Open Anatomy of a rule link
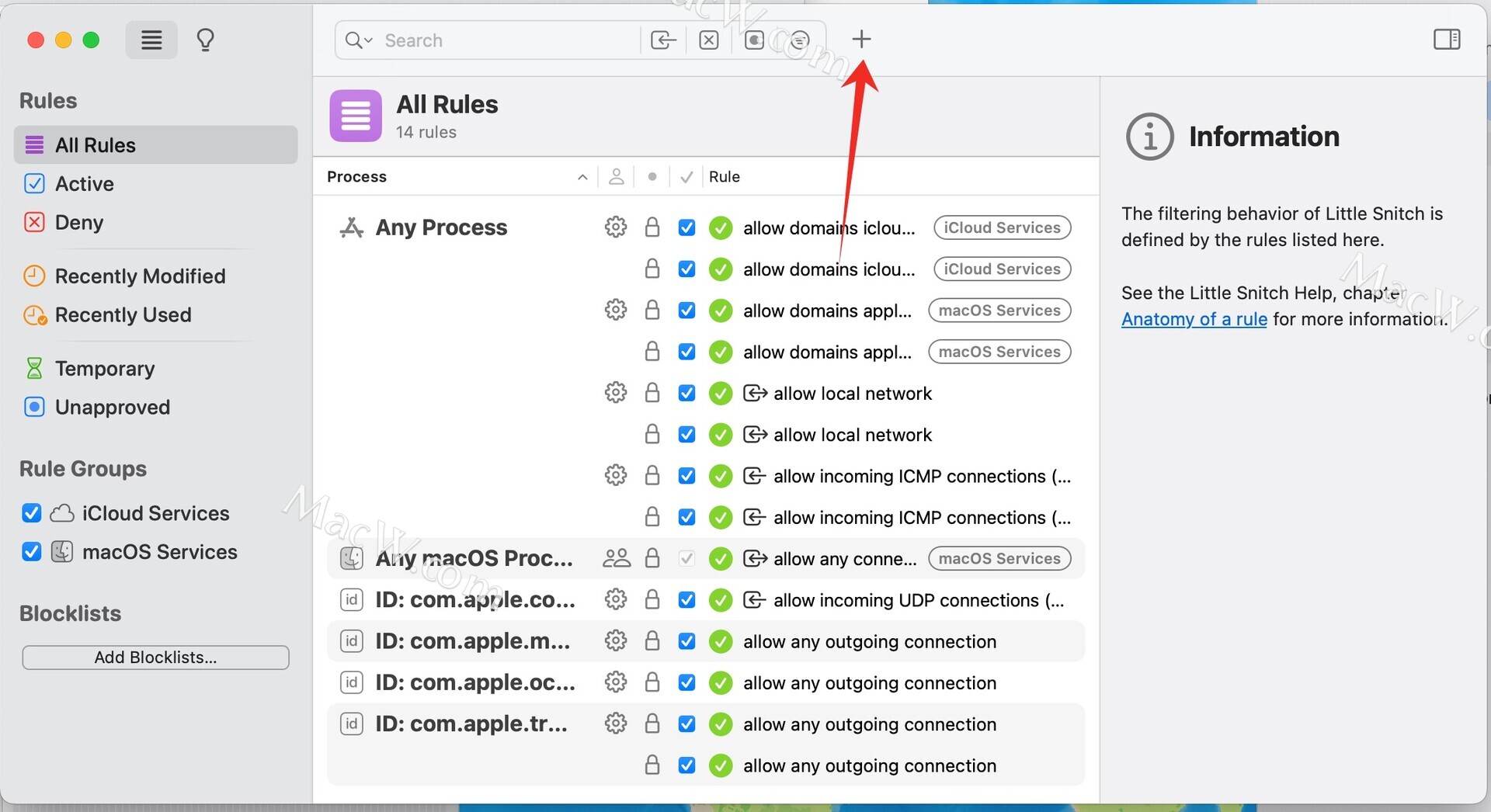 pyautogui.click(x=1194, y=319)
